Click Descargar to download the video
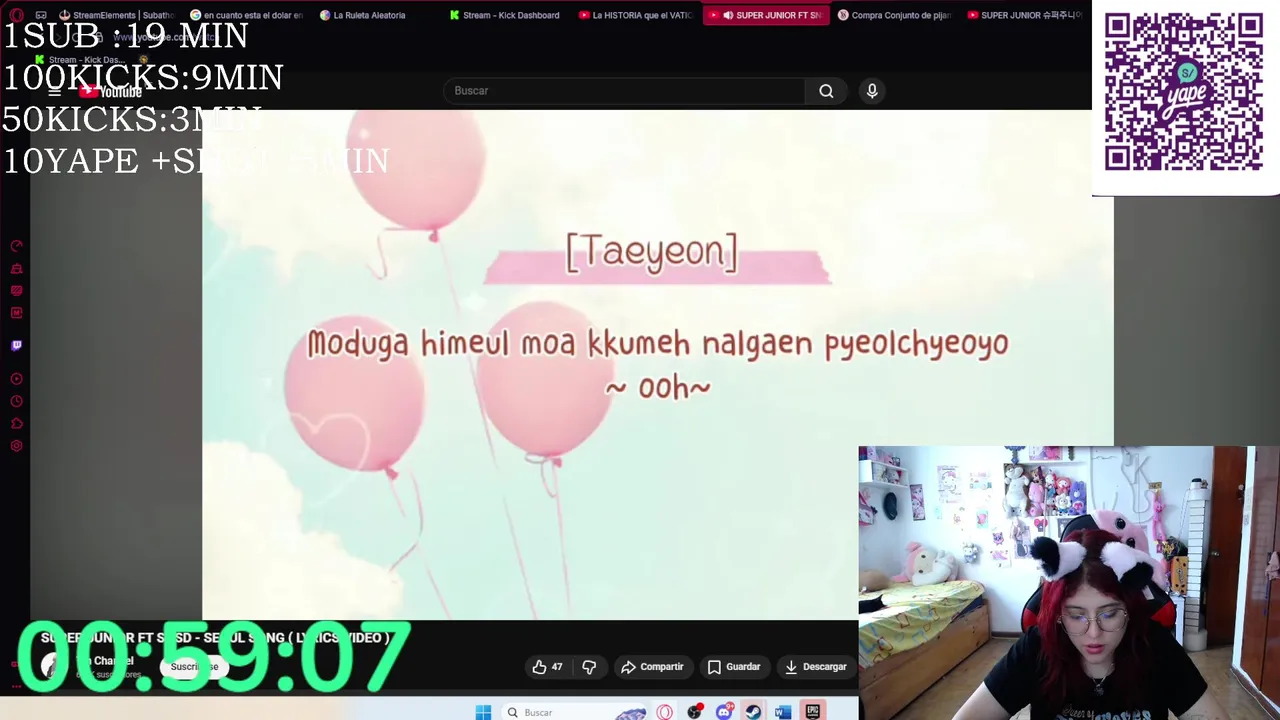This screenshot has height=720, width=1280. pos(816,667)
